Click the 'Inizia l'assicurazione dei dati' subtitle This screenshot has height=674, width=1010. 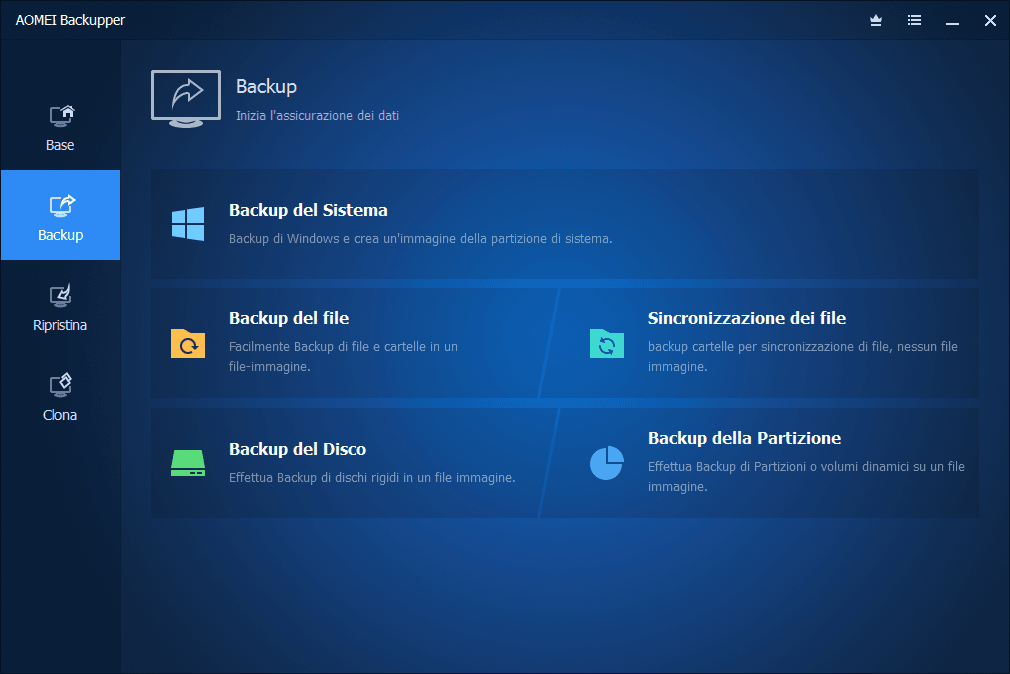click(318, 115)
